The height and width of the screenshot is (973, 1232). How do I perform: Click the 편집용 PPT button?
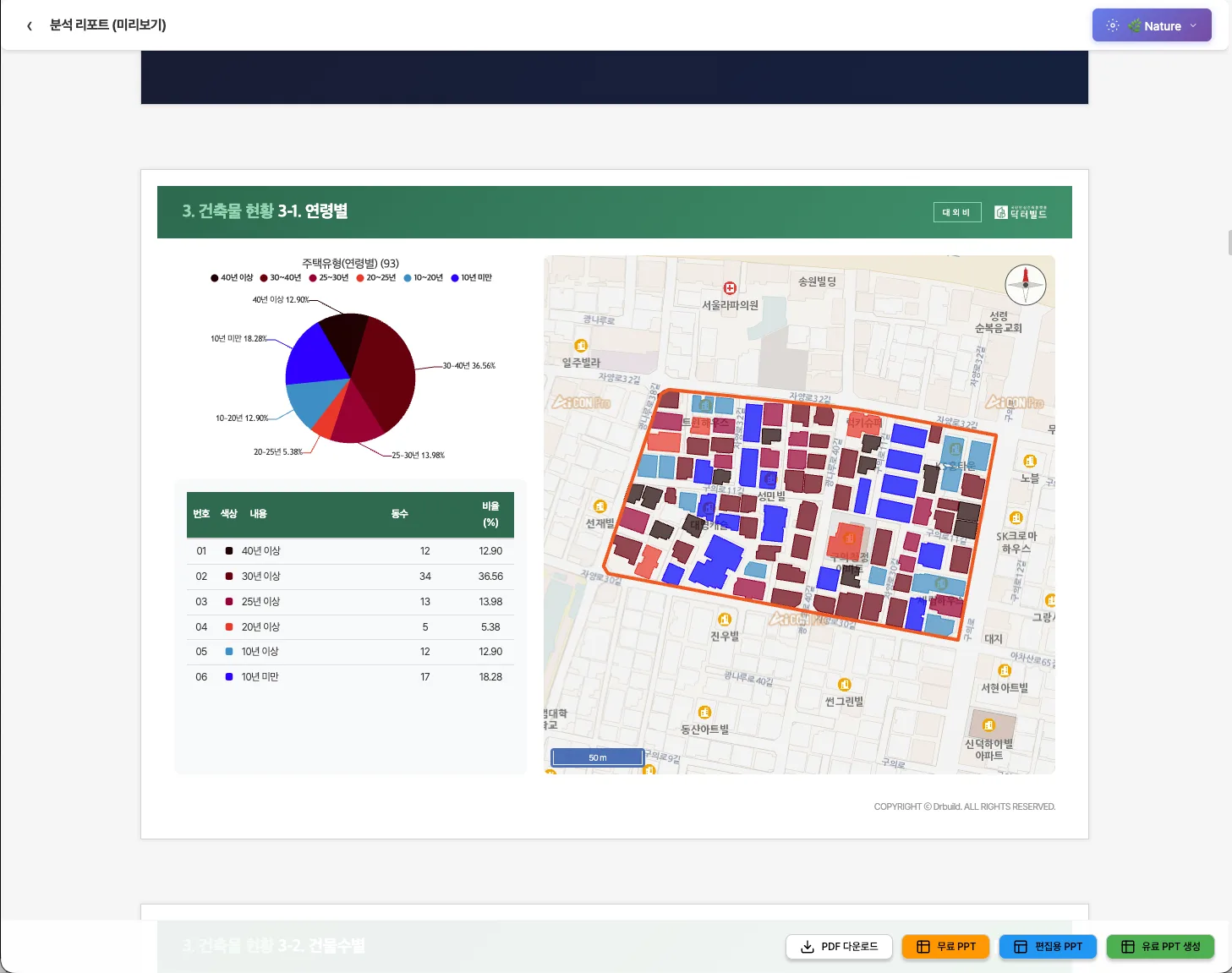pyautogui.click(x=1048, y=947)
